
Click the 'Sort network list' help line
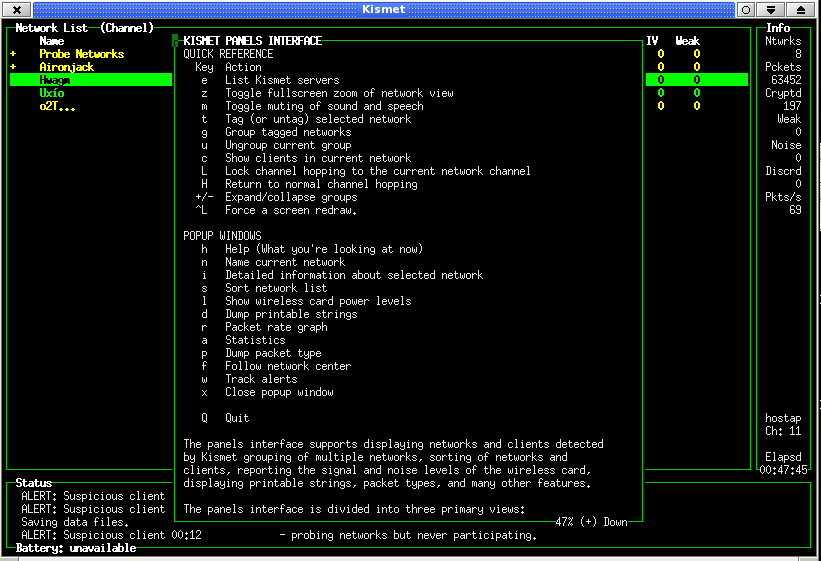275,288
